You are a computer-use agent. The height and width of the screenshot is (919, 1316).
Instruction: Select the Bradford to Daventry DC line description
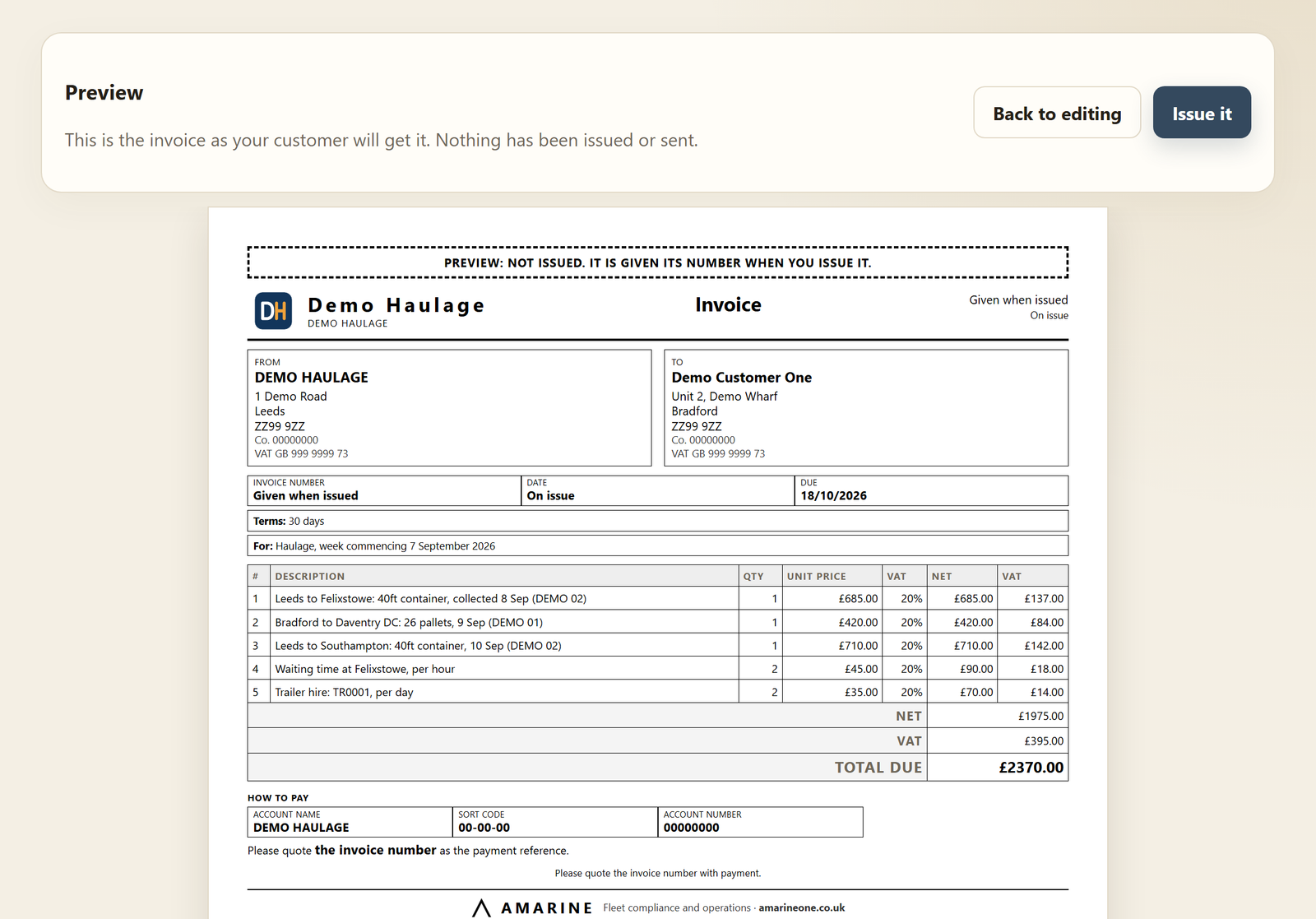pyautogui.click(x=409, y=623)
